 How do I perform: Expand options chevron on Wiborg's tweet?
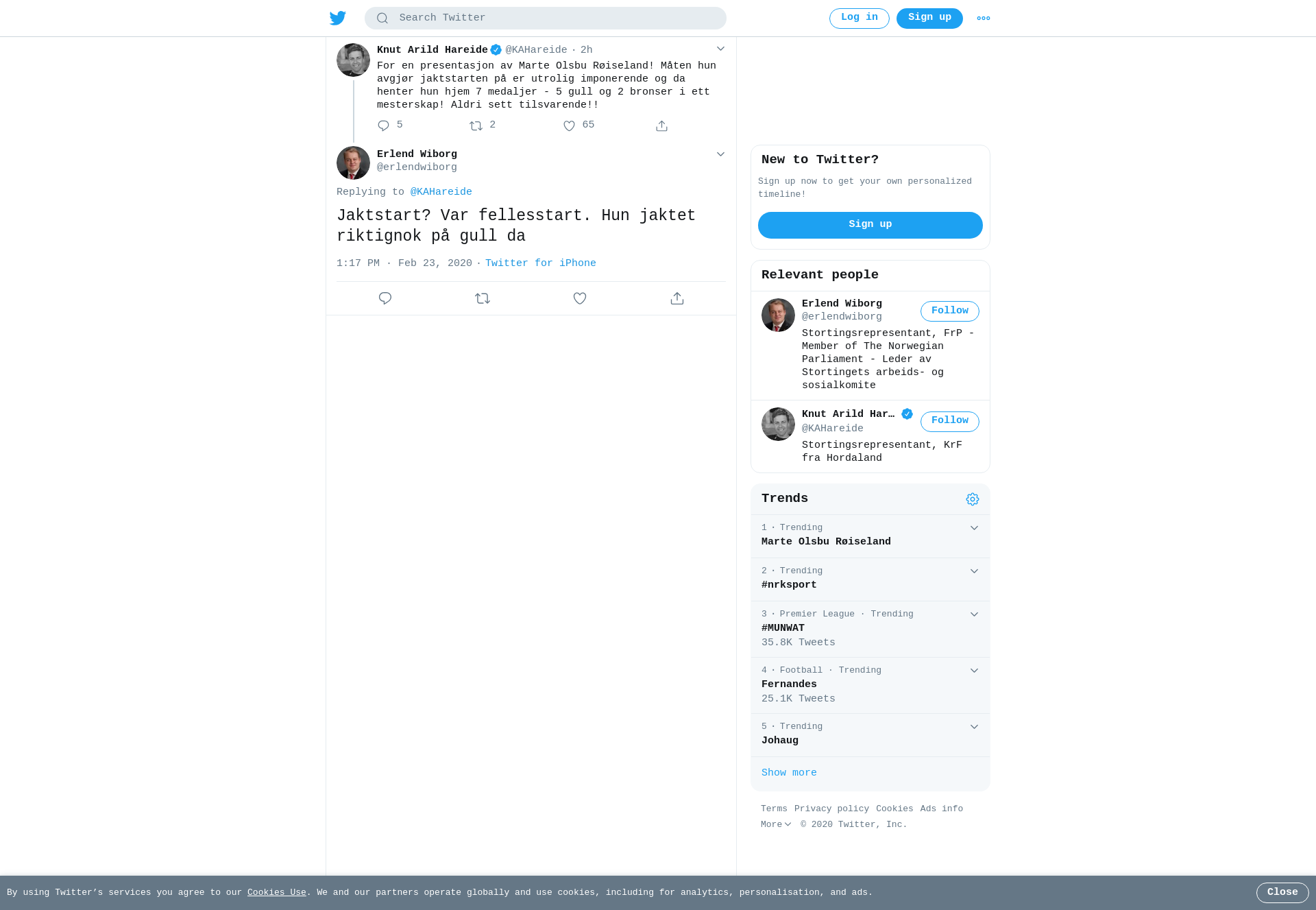tap(720, 154)
